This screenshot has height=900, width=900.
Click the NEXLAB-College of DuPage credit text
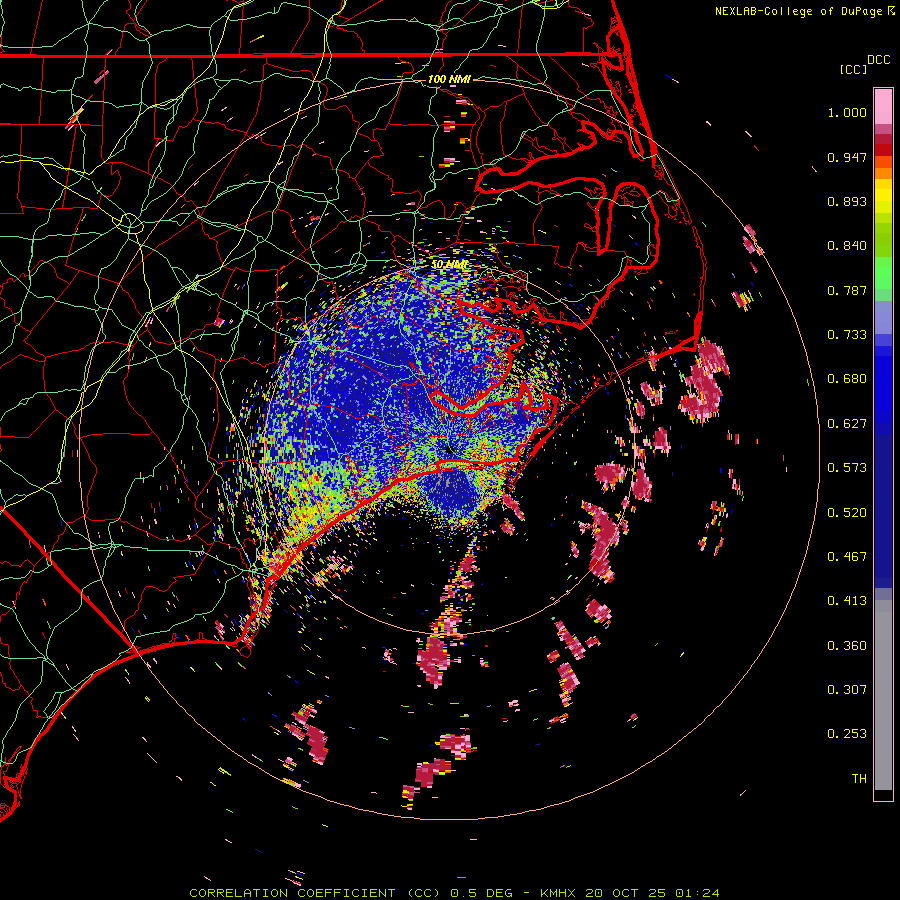[x=798, y=11]
